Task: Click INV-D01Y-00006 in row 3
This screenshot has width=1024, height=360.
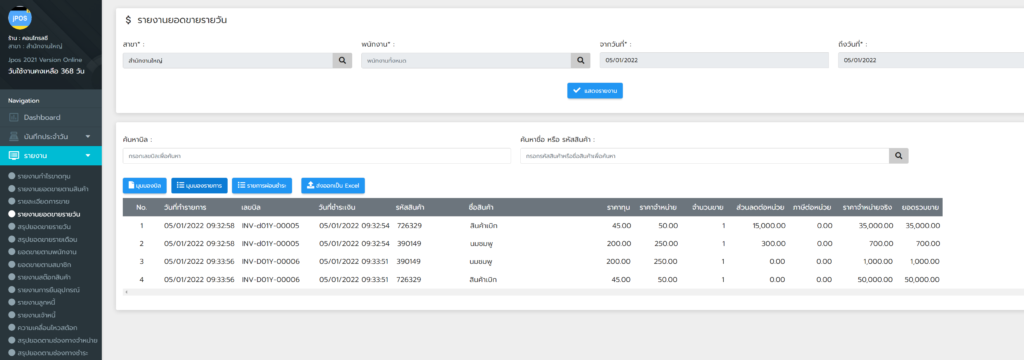Action: pos(270,261)
